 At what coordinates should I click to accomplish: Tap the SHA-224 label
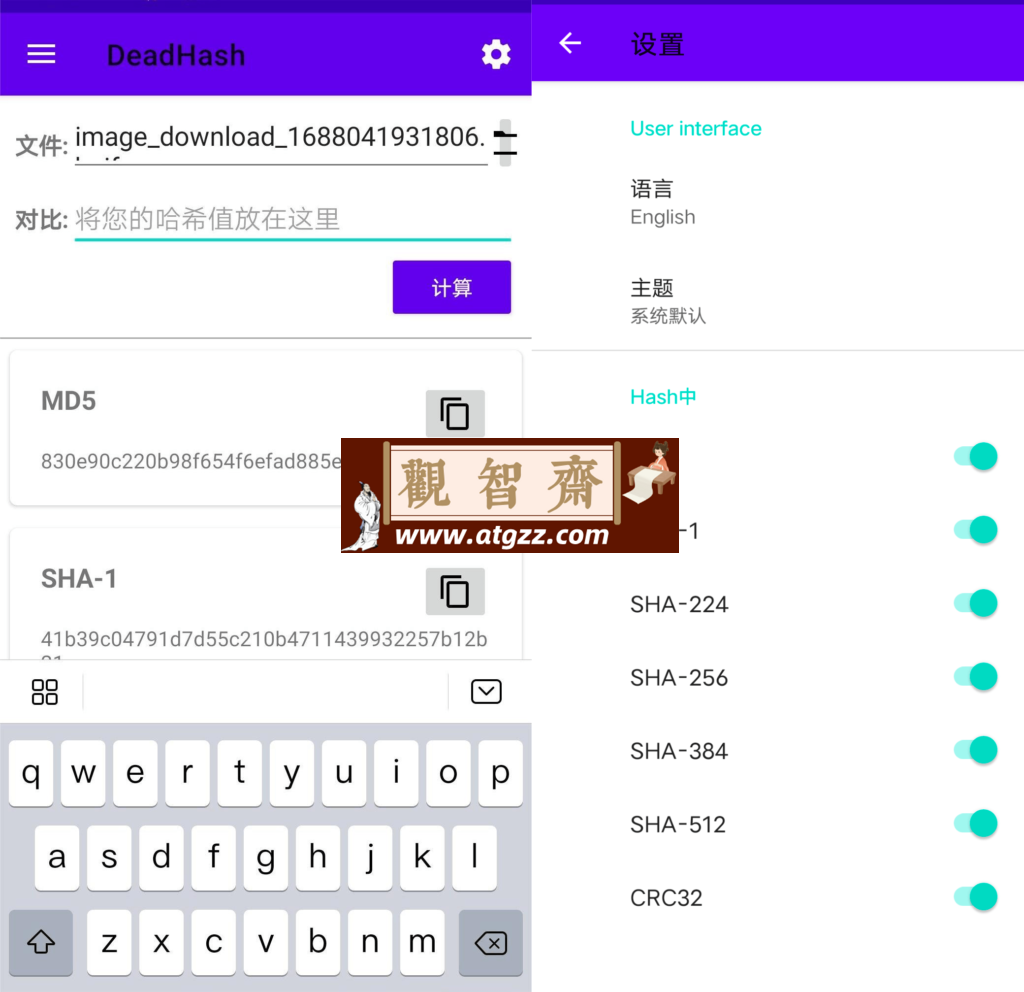(x=679, y=605)
